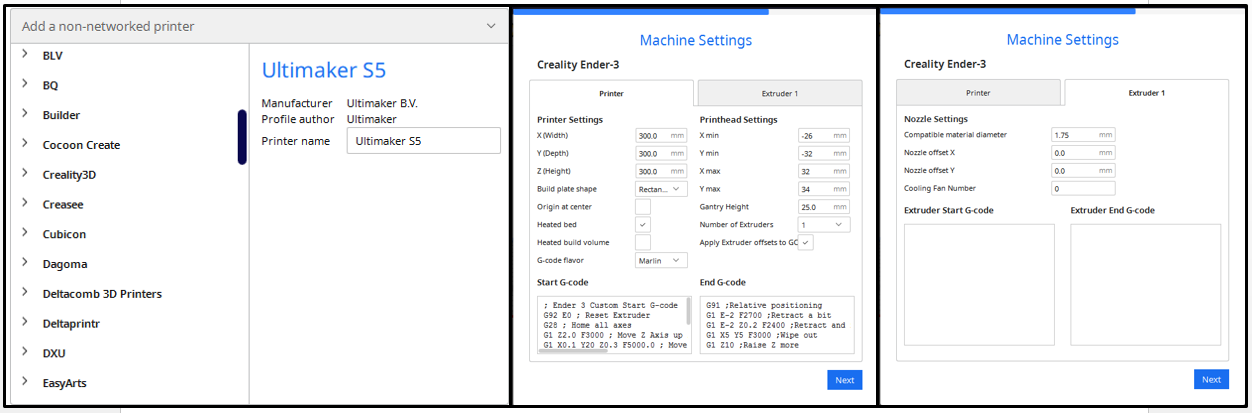Click the X (Width) value field
The height and width of the screenshot is (413, 1252).
pyautogui.click(x=661, y=135)
